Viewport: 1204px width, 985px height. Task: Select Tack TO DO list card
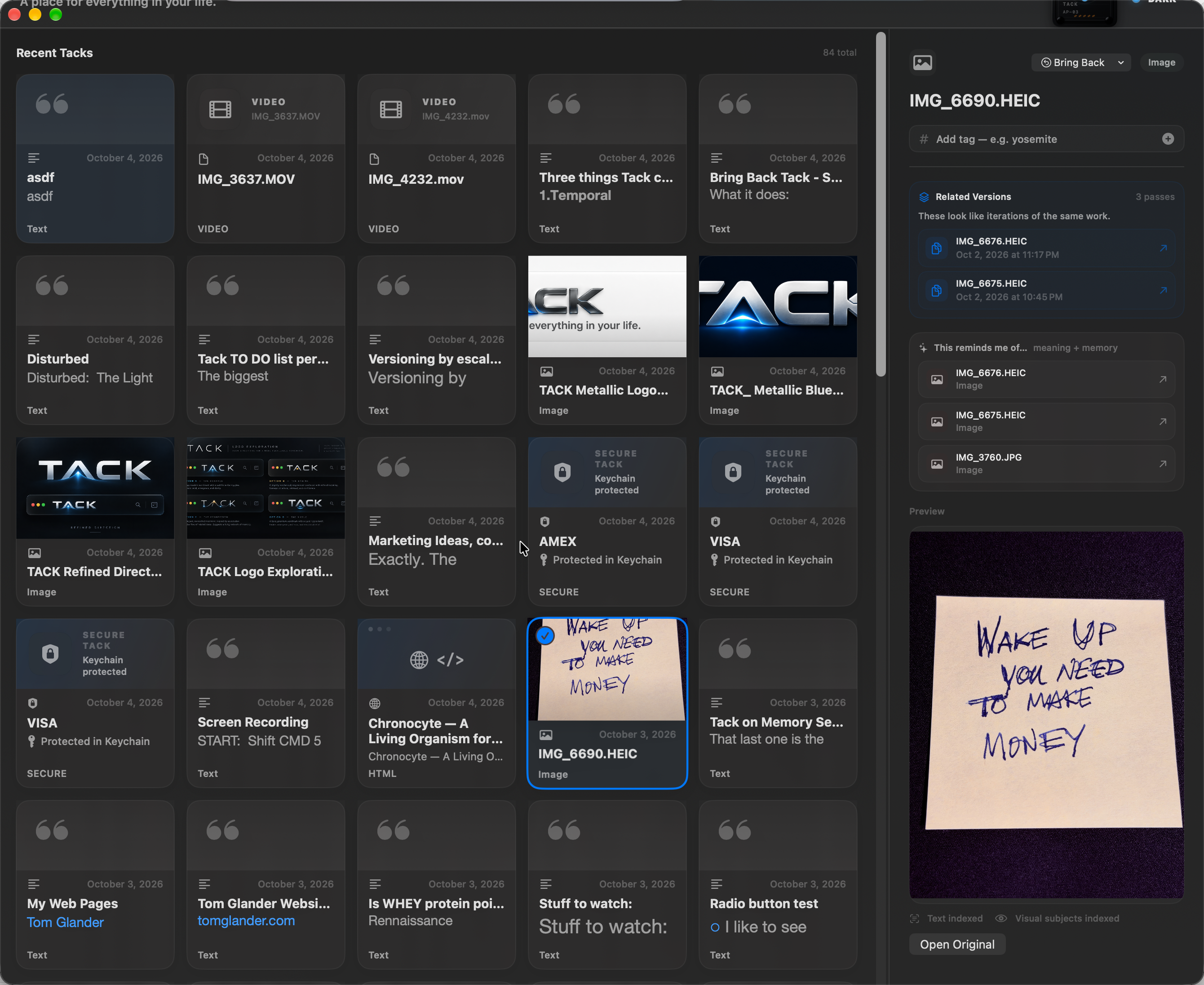pyautogui.click(x=266, y=340)
